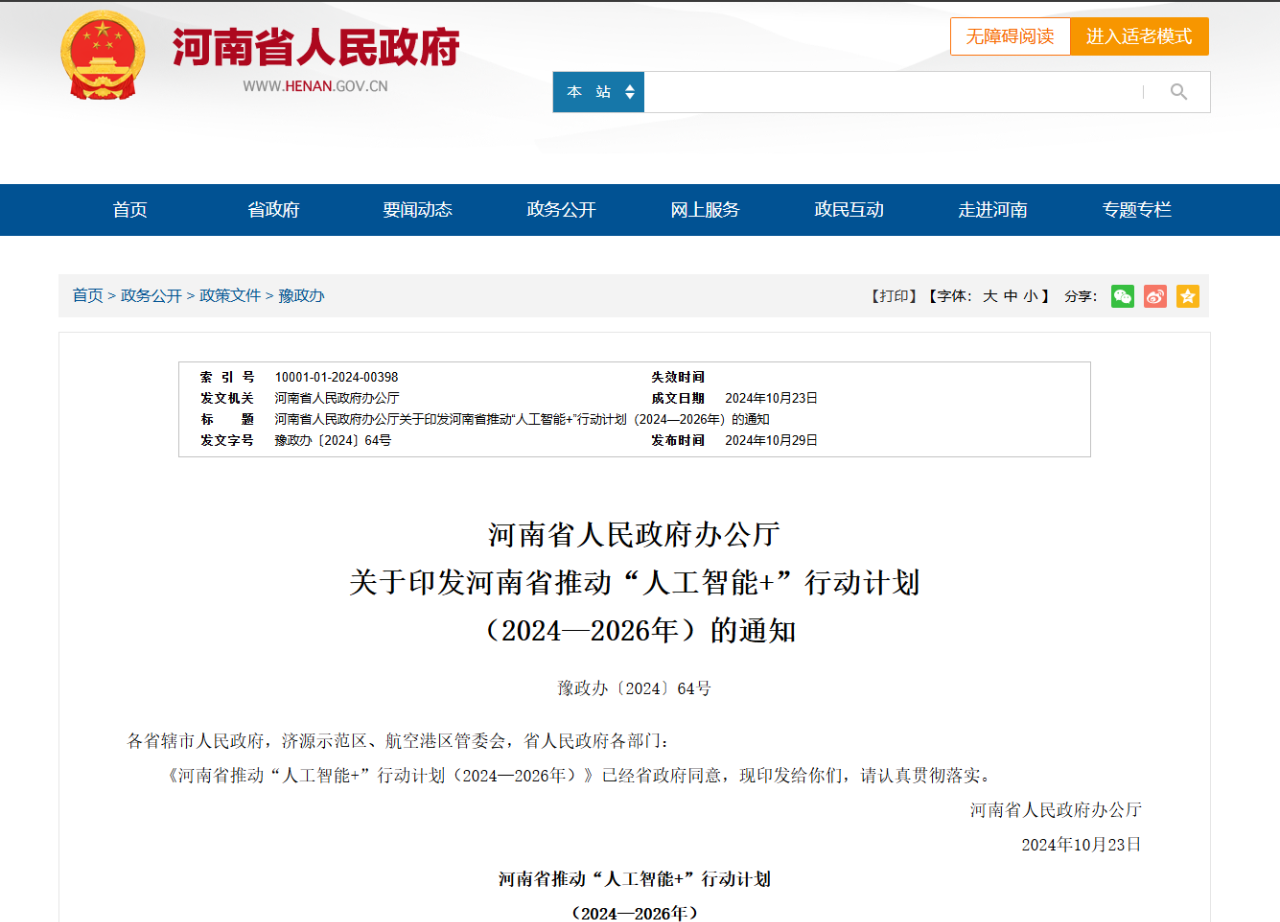Set font size to 大

(990, 296)
